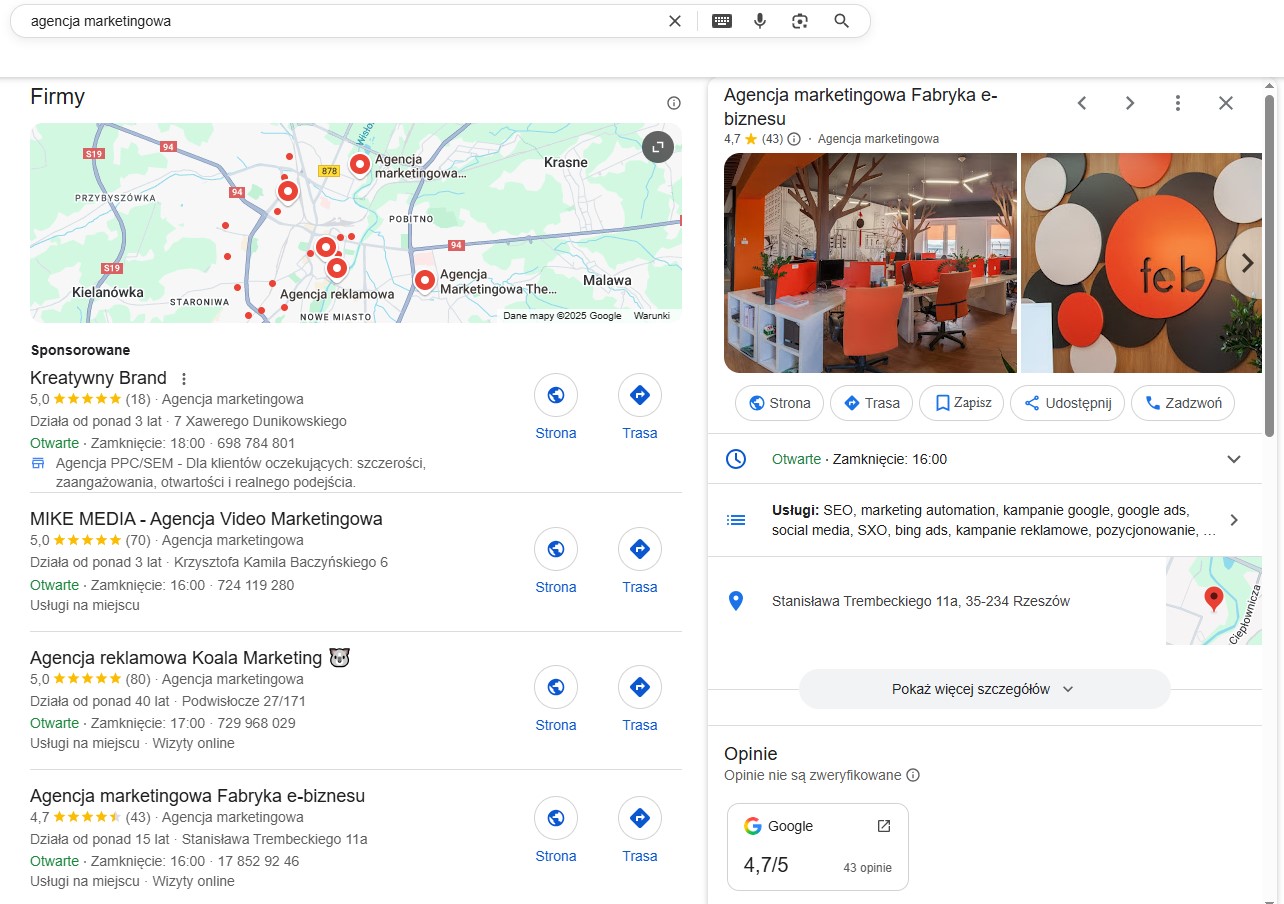Viewport: 1284px width, 904px height.
Task: Start voice search with microphone icon
Action: tap(760, 21)
